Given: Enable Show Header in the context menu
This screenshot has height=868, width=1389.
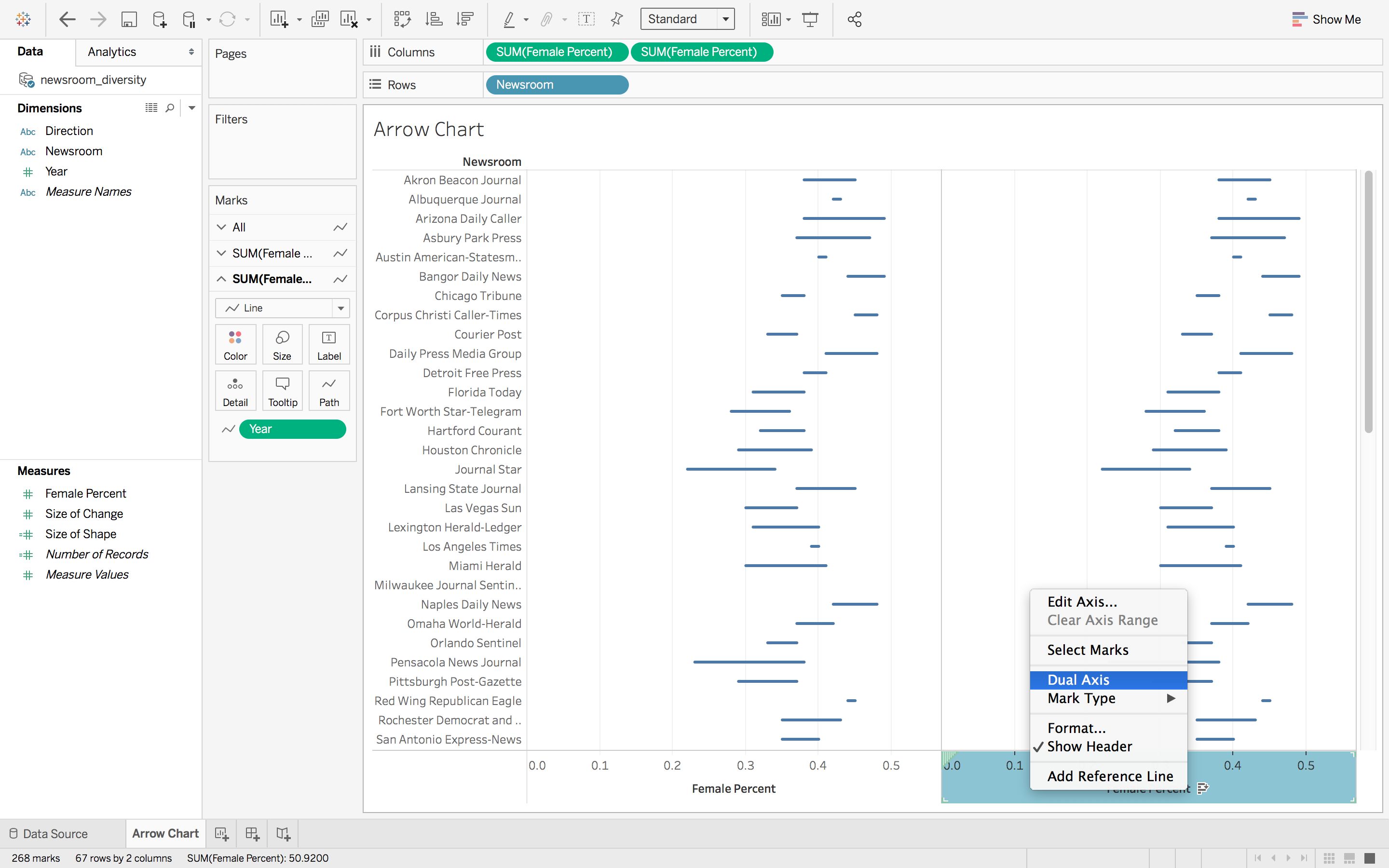Looking at the screenshot, I should [1089, 746].
